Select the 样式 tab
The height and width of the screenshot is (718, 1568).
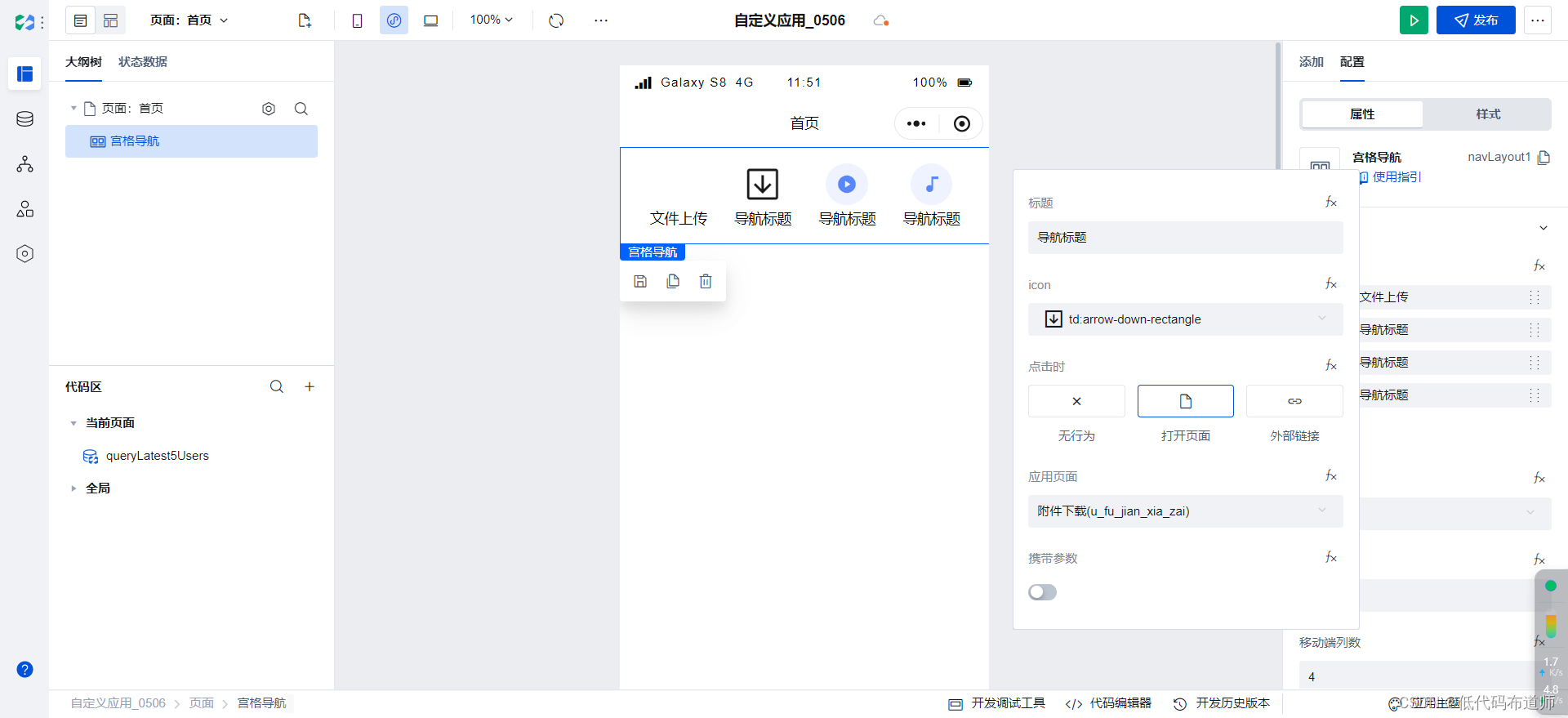click(x=1487, y=114)
